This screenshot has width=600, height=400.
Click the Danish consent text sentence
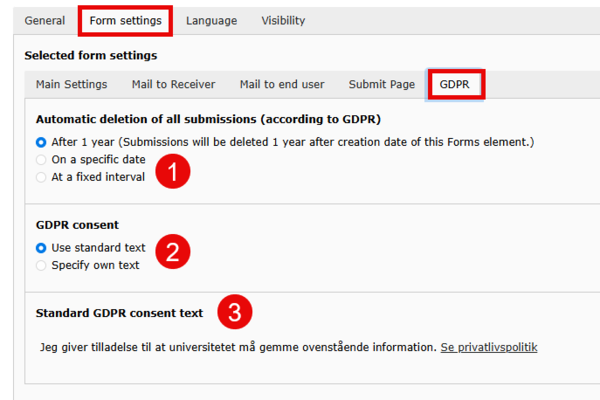pyautogui.click(x=238, y=348)
